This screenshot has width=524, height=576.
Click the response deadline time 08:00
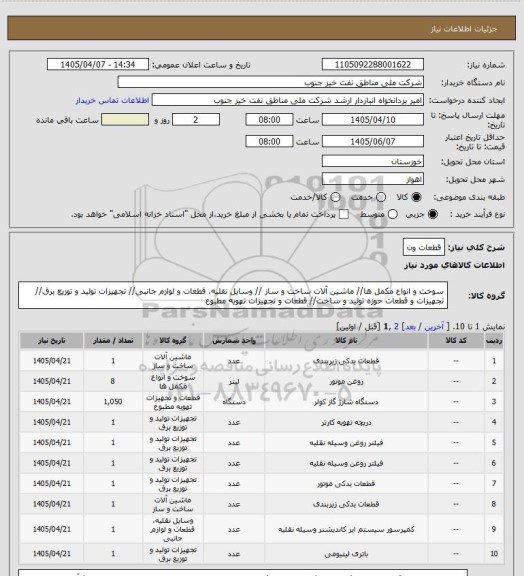pyautogui.click(x=269, y=120)
